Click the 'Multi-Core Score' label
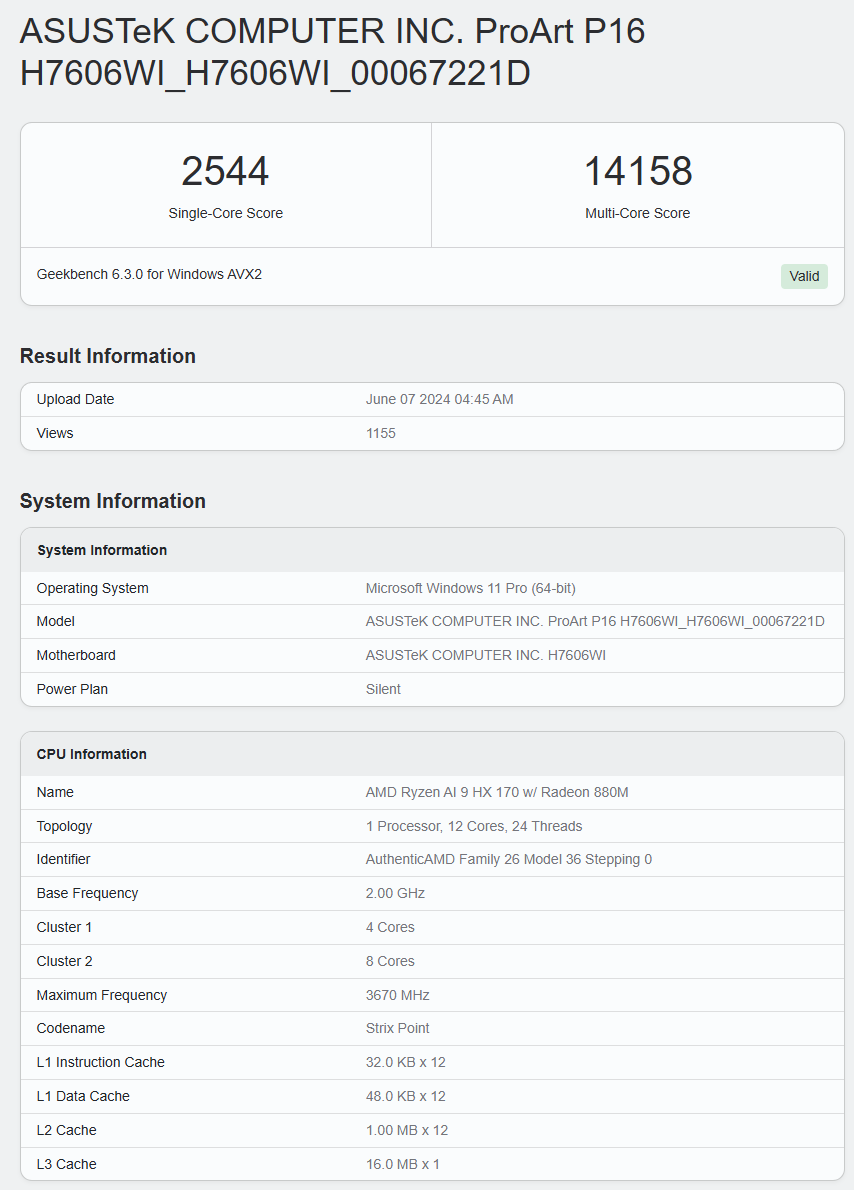Viewport: 854px width, 1190px height. coord(638,213)
